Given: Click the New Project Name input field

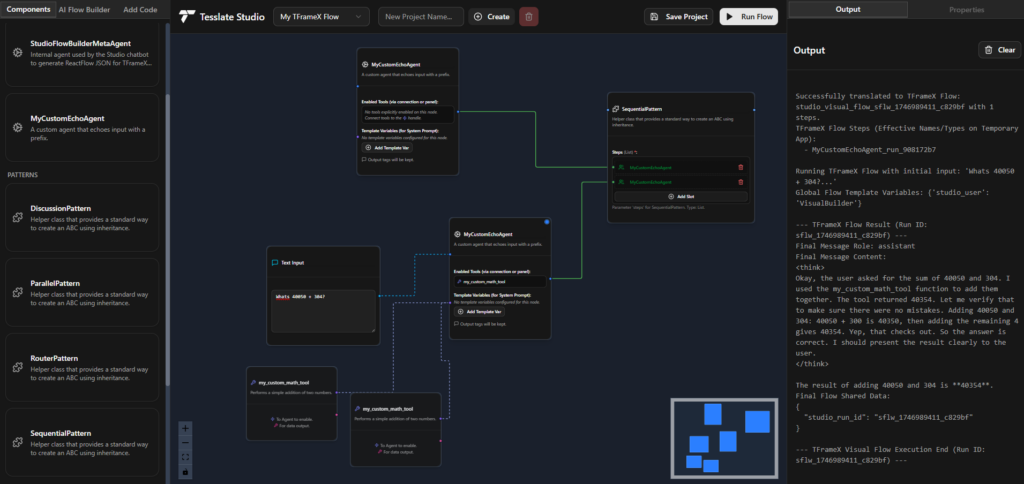Looking at the screenshot, I should coord(421,16).
